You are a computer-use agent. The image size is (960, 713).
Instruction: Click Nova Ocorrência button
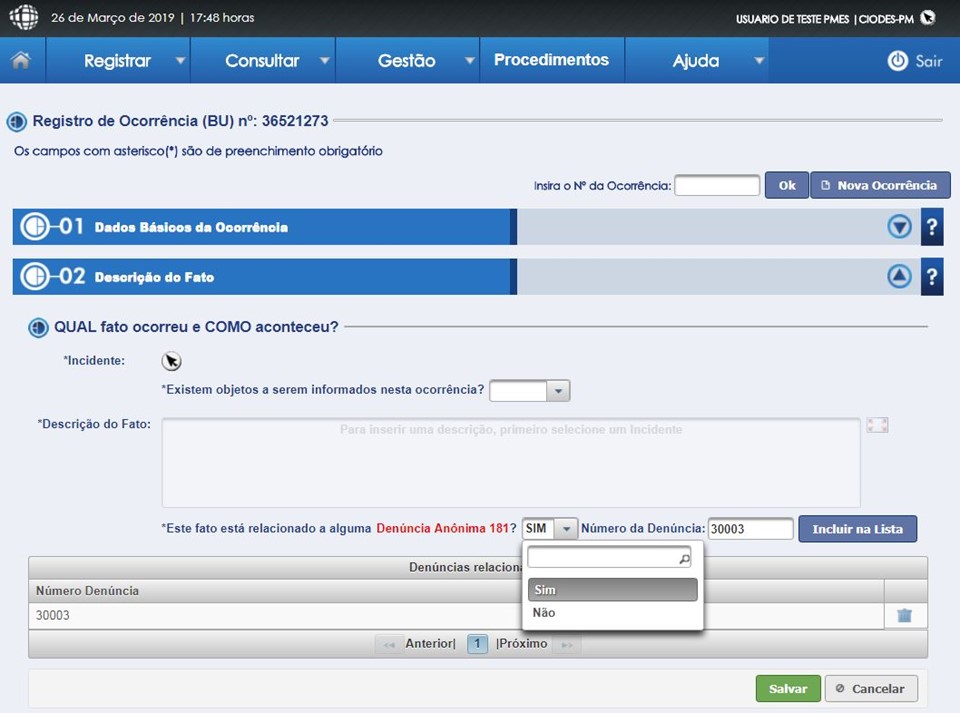pyautogui.click(x=880, y=185)
